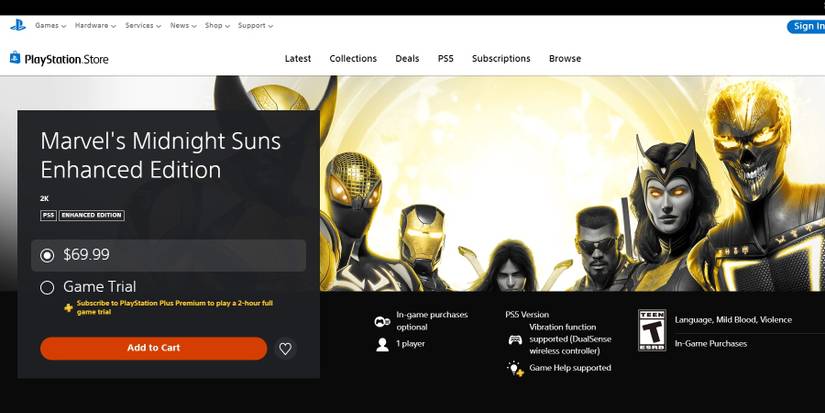Open the PS5 store tab
Viewport: 825px width, 413px height.
[x=446, y=58]
